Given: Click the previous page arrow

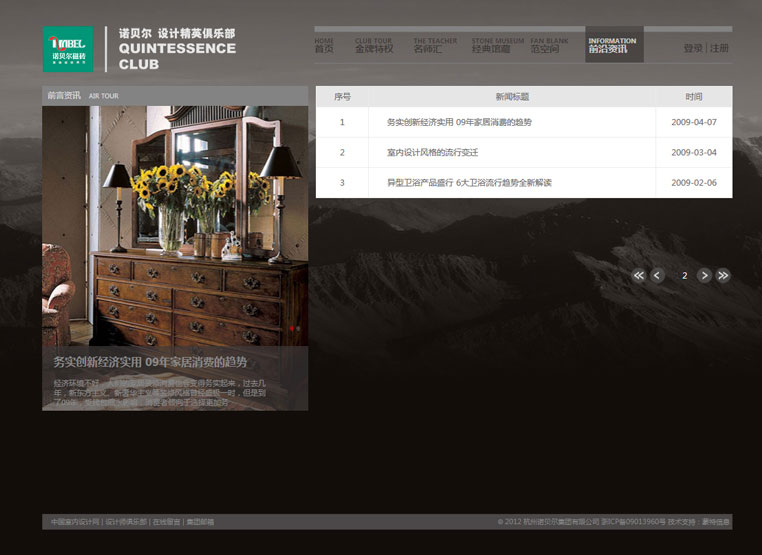Looking at the screenshot, I should click(x=657, y=275).
